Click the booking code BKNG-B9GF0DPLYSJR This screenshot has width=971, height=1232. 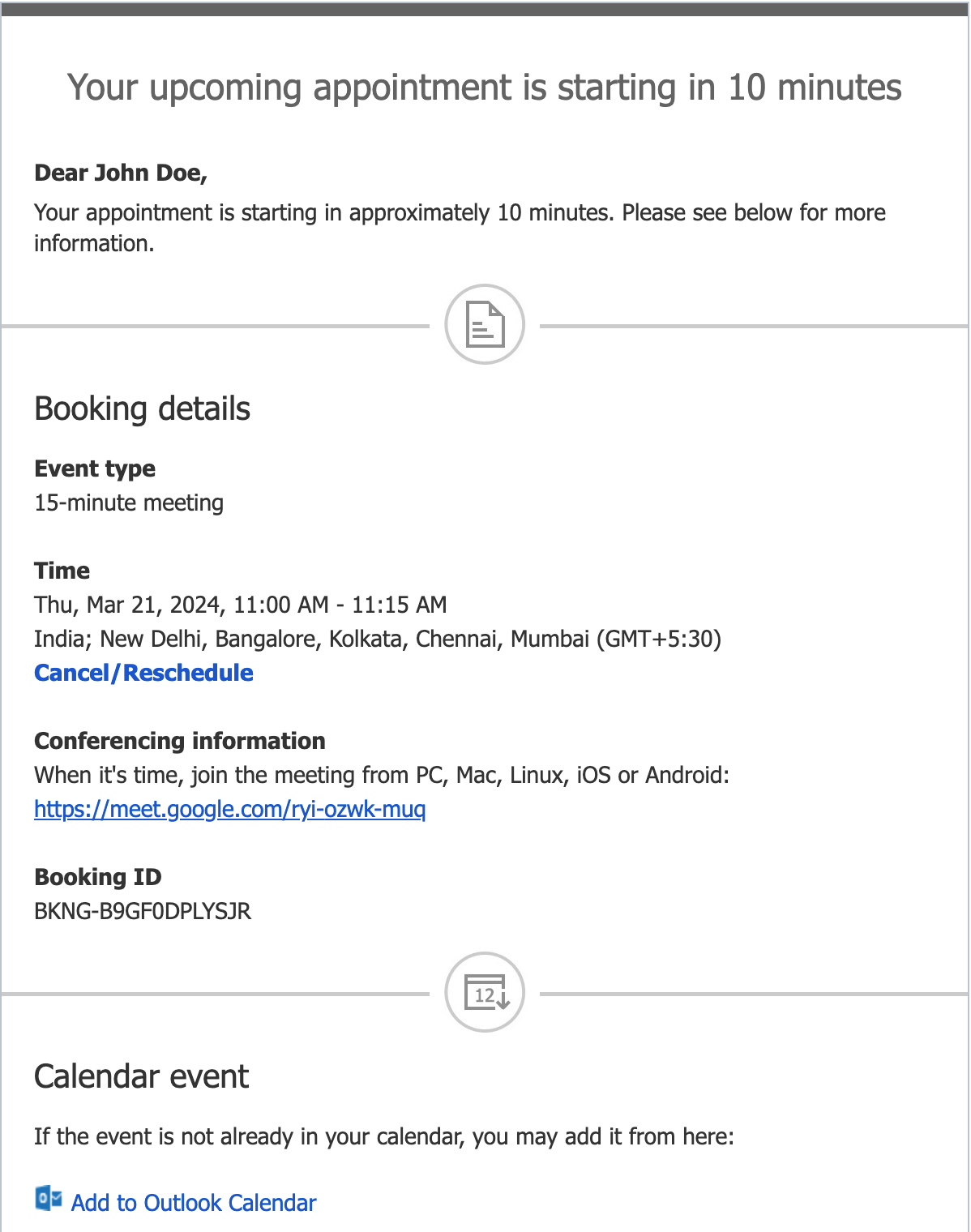[143, 911]
